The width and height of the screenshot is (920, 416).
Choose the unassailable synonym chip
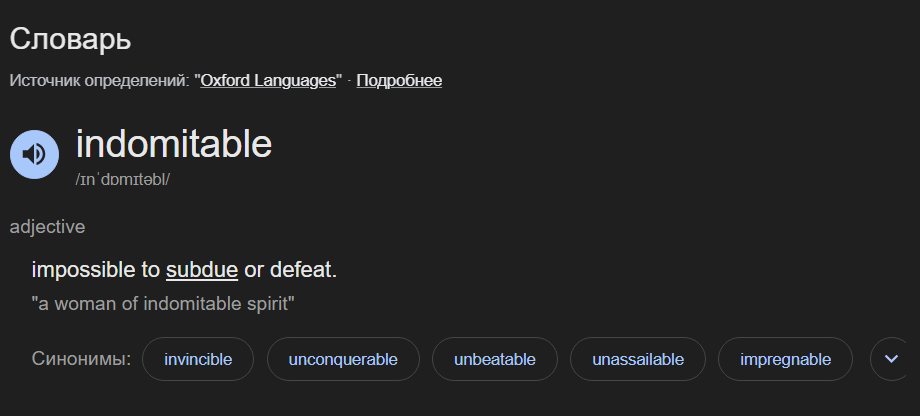[x=638, y=359]
